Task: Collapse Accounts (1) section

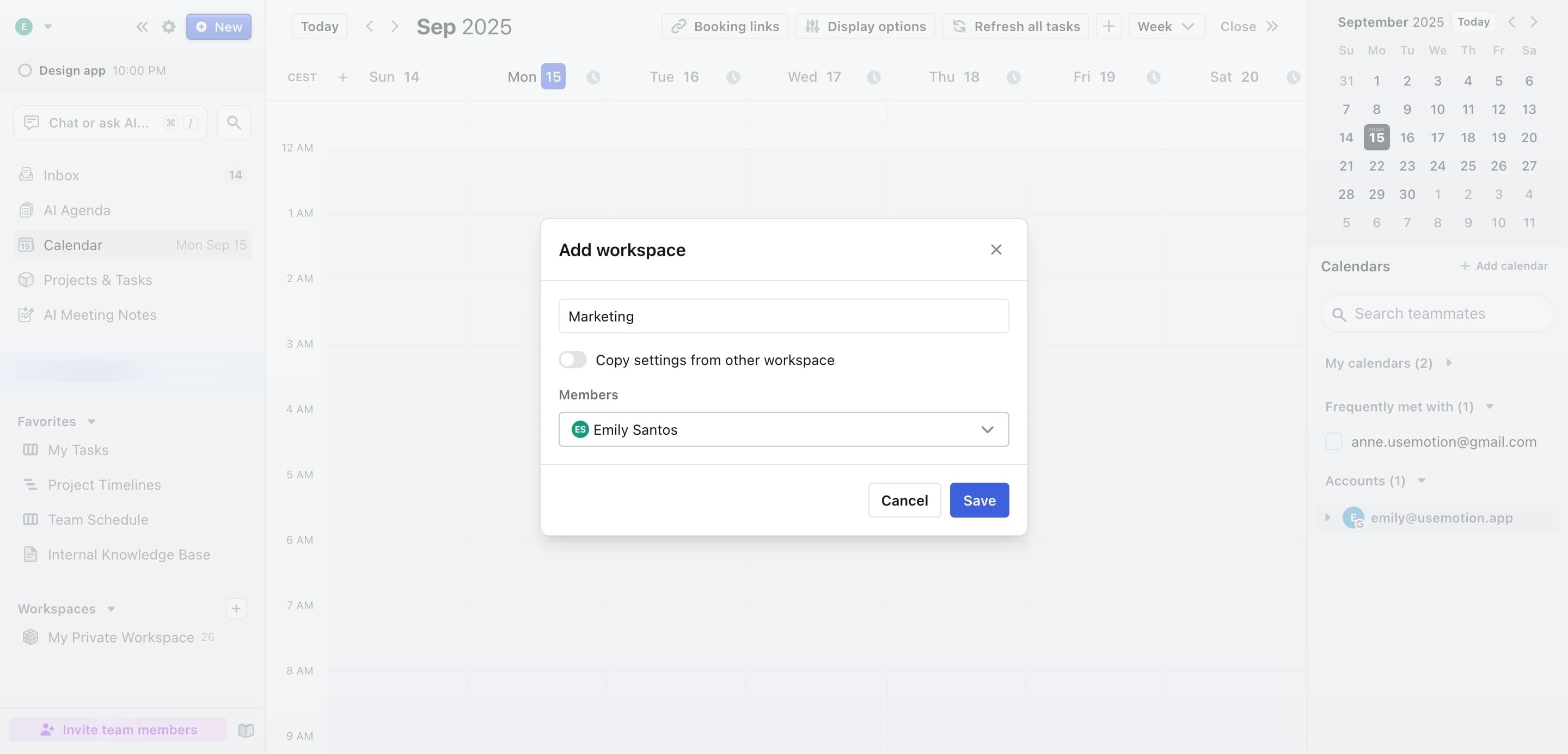Action: point(1422,481)
